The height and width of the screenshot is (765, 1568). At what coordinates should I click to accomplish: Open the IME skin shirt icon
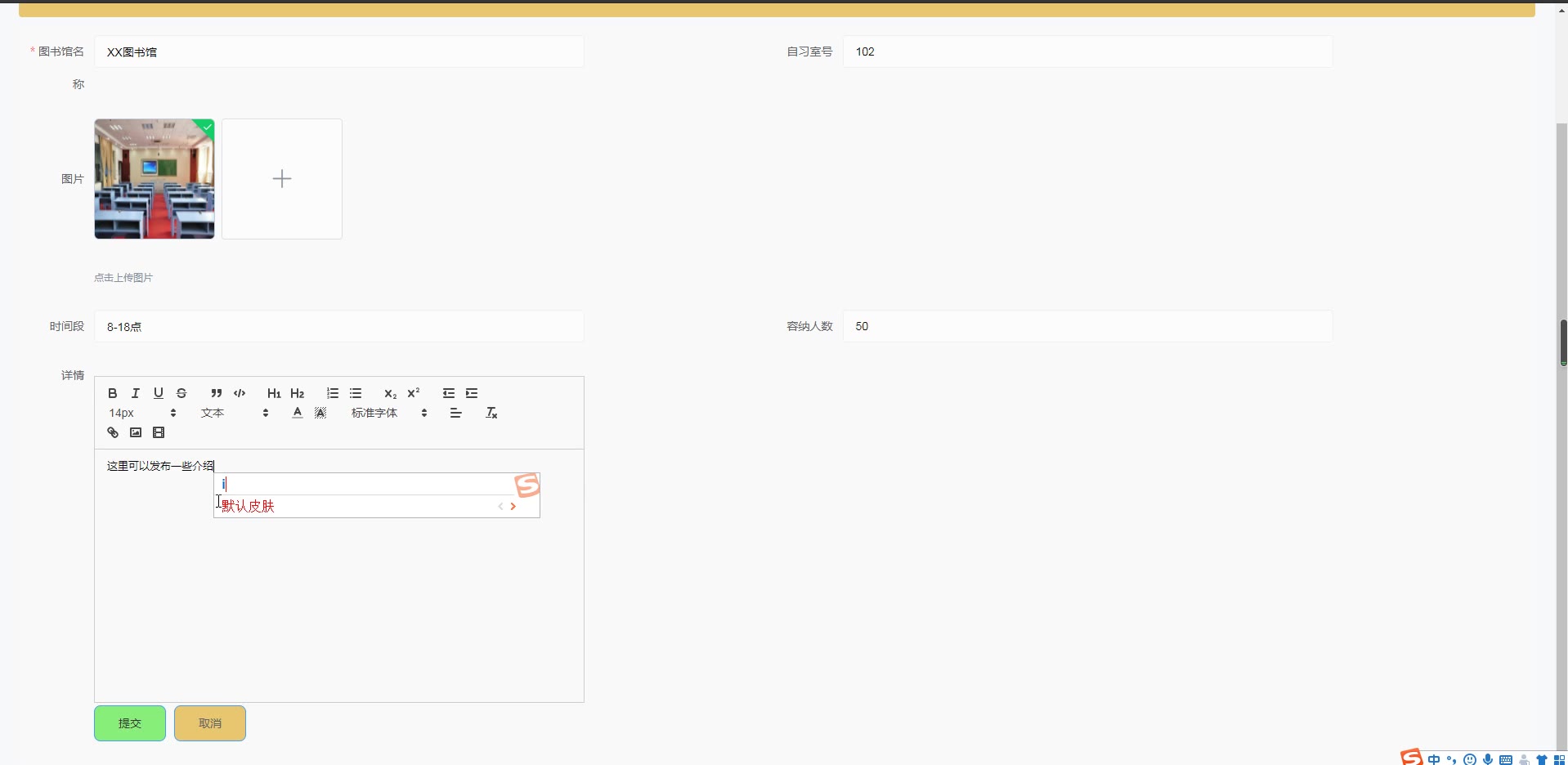[1542, 759]
